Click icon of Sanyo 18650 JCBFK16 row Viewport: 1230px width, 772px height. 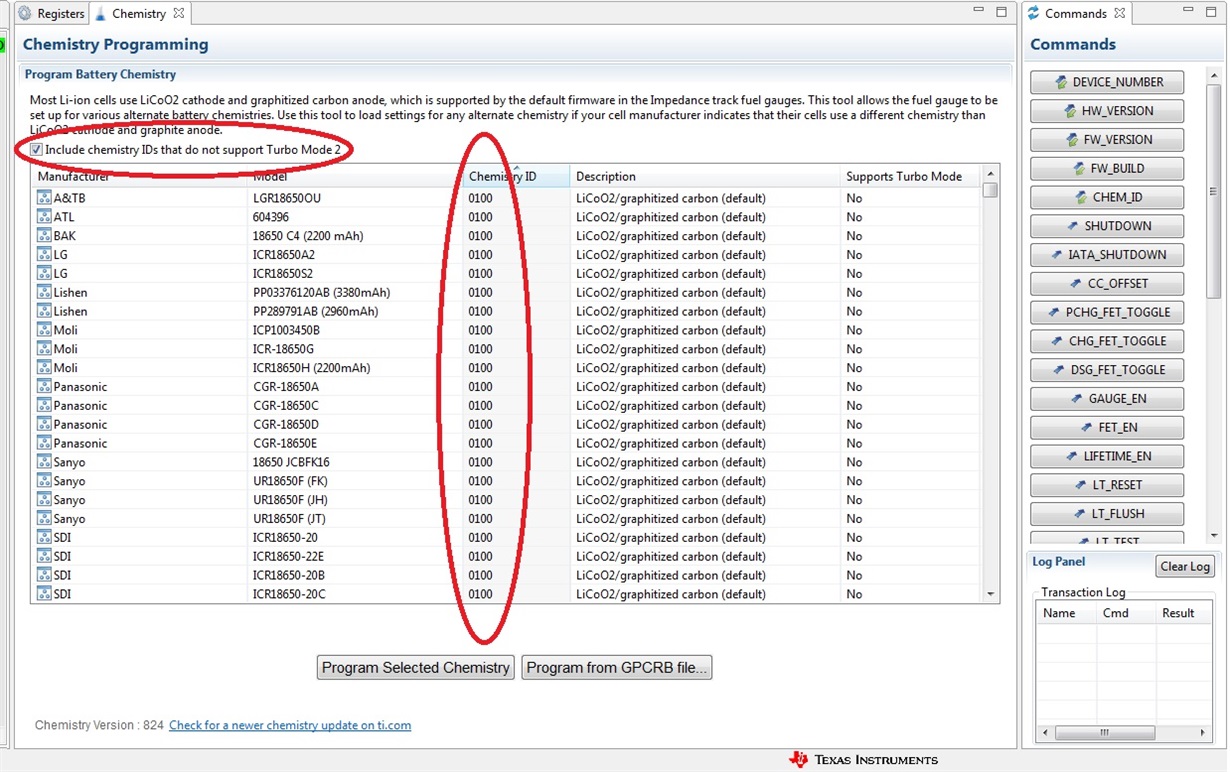click(x=44, y=462)
